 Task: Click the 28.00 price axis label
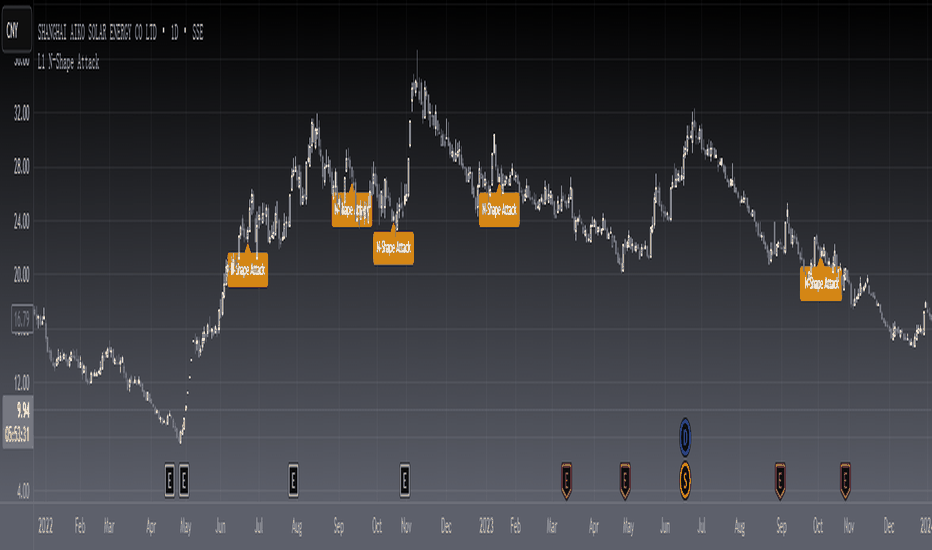coord(21,167)
